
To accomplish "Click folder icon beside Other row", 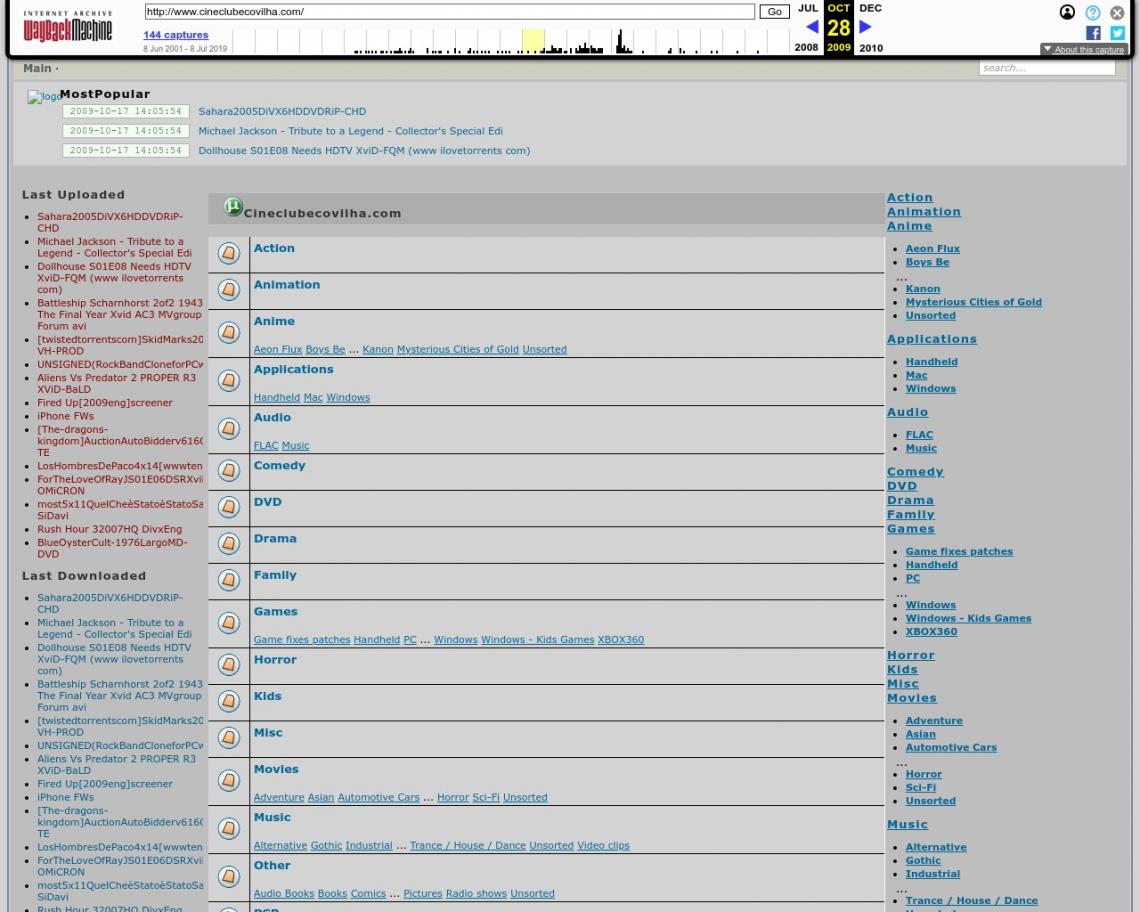I will tap(229, 876).
